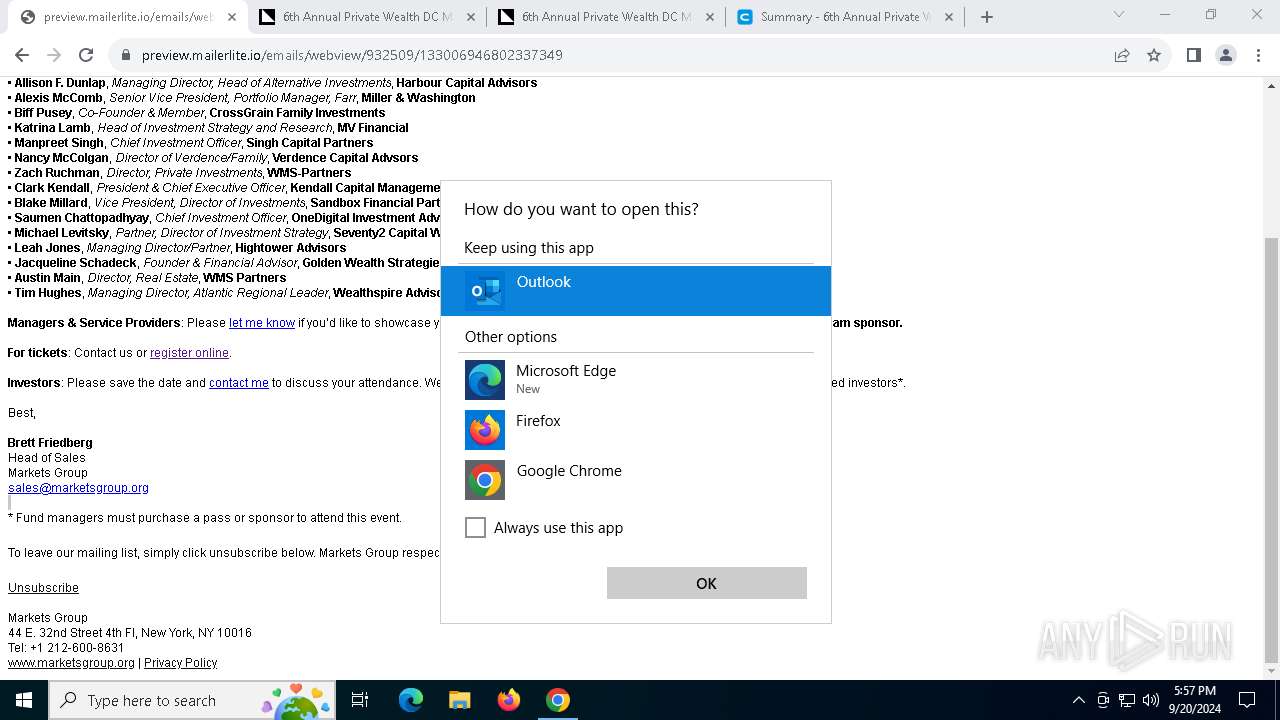Follow the 'let me know' link

[262, 323]
